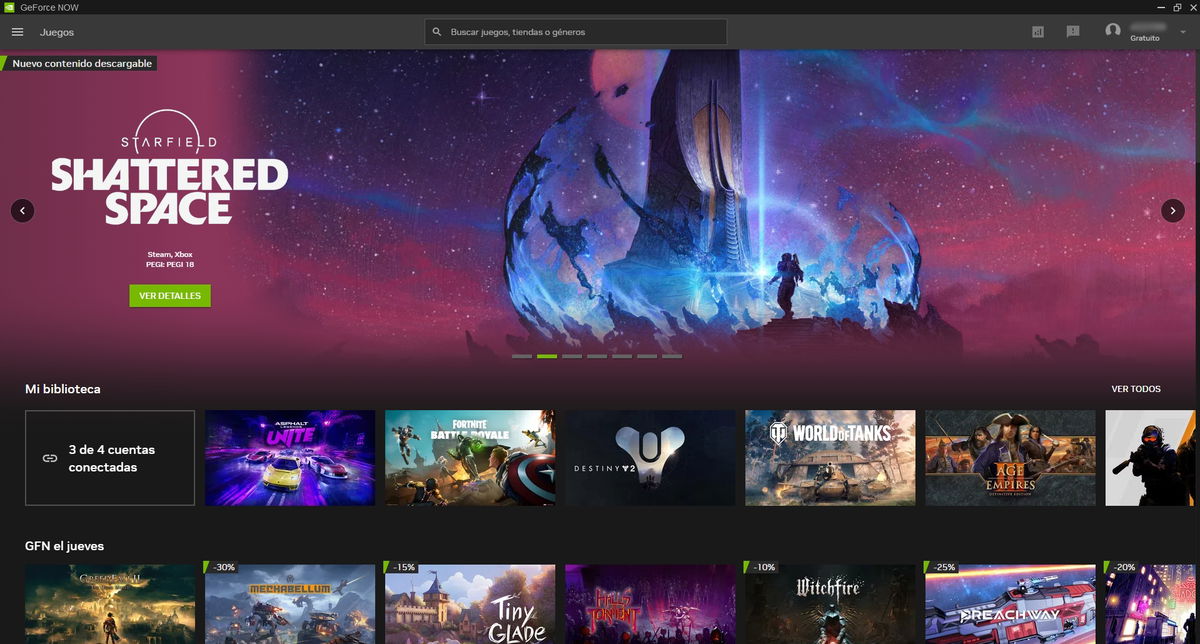Viewport: 1200px width, 644px height.
Task: Open Destiny 2 from Mi biblioteca
Action: pos(649,457)
